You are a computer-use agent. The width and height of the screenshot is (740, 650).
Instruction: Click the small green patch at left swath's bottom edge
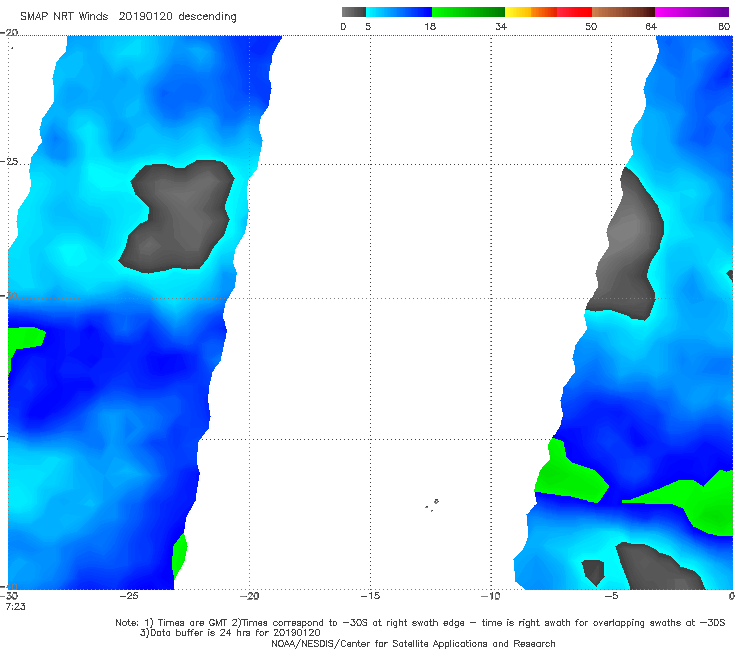pos(179,555)
